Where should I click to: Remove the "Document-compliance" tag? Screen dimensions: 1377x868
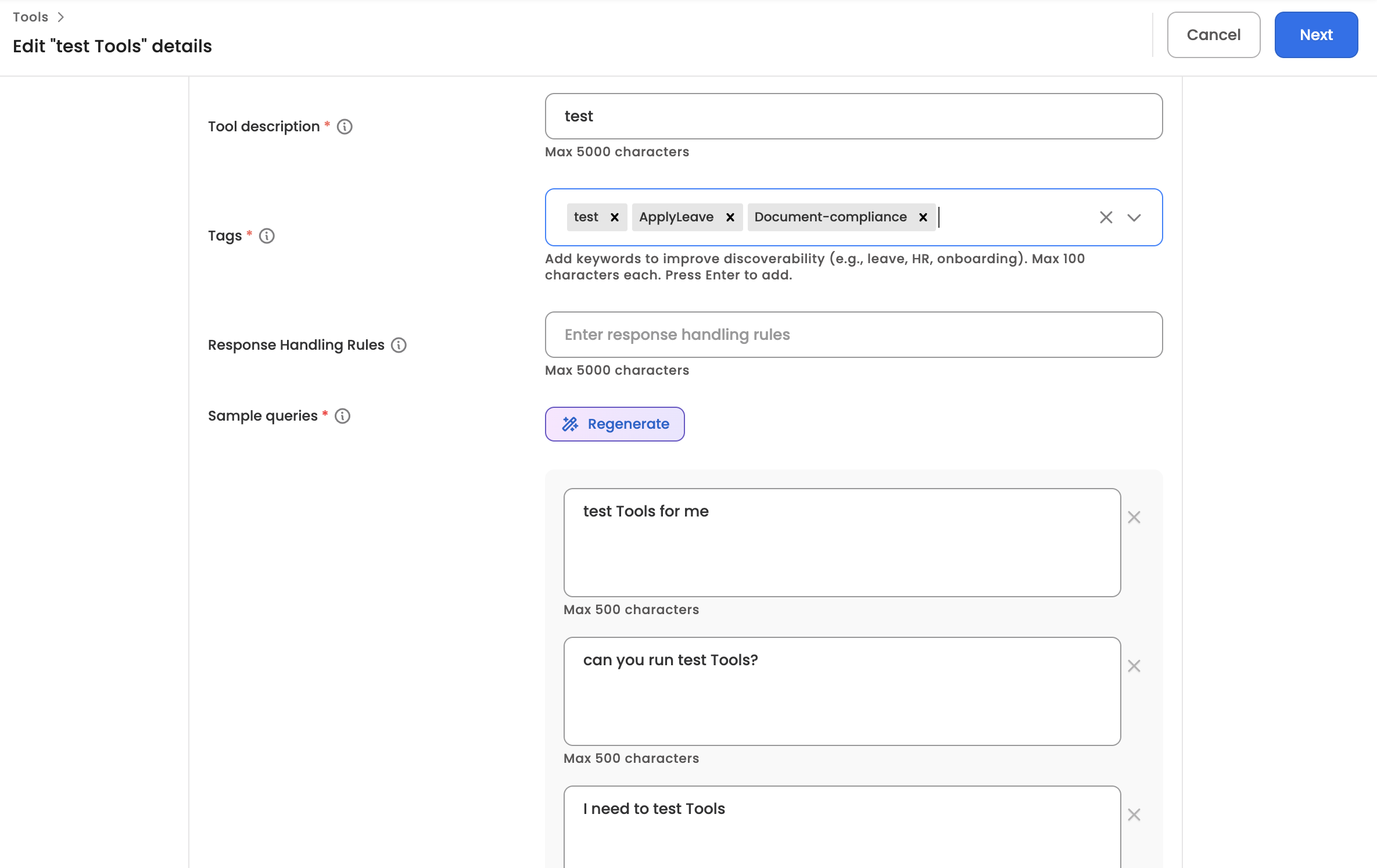(x=923, y=217)
